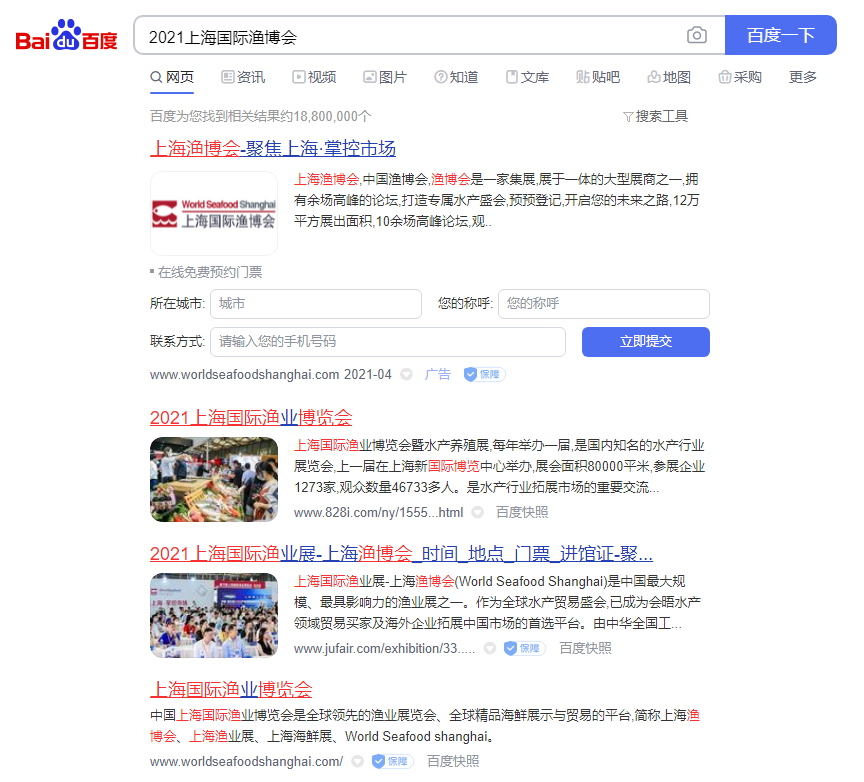
Task: Open the 城市 city input selector
Action: (x=316, y=304)
